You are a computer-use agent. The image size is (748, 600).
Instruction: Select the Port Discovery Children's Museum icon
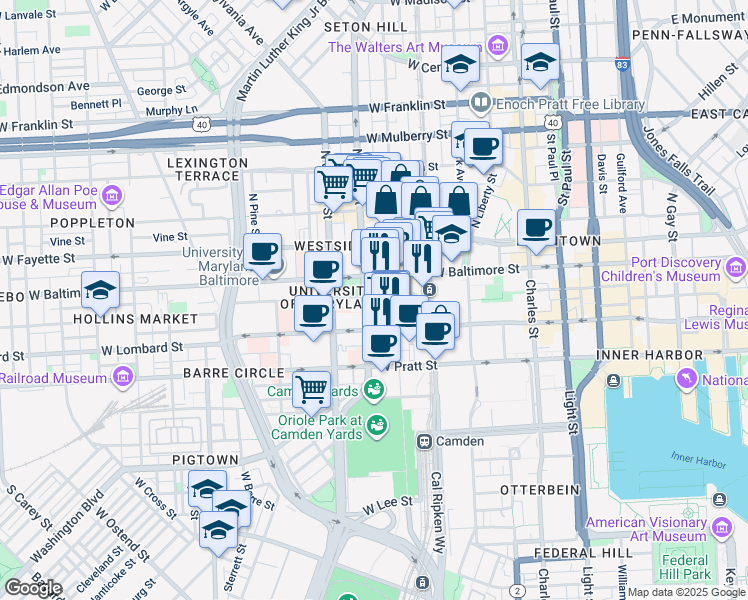coord(736,267)
